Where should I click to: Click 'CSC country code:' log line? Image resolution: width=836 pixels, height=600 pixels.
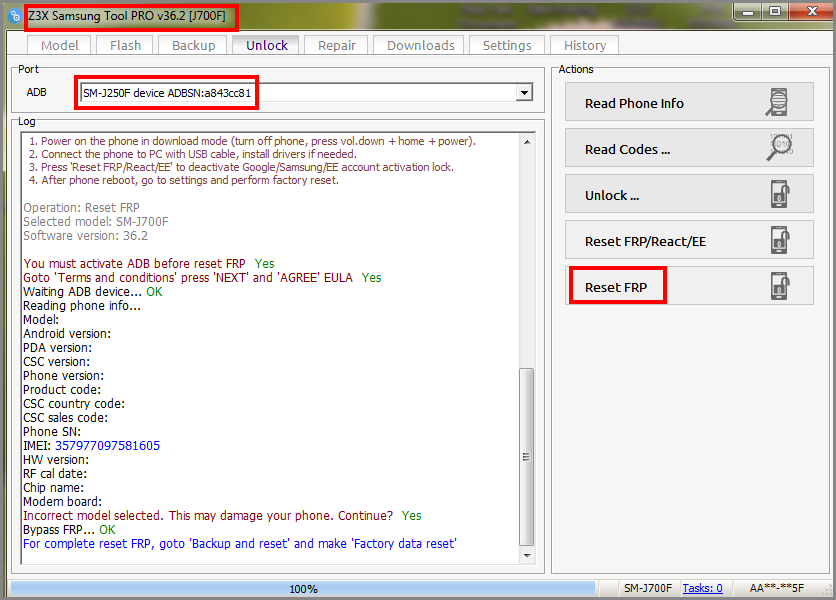[74, 404]
